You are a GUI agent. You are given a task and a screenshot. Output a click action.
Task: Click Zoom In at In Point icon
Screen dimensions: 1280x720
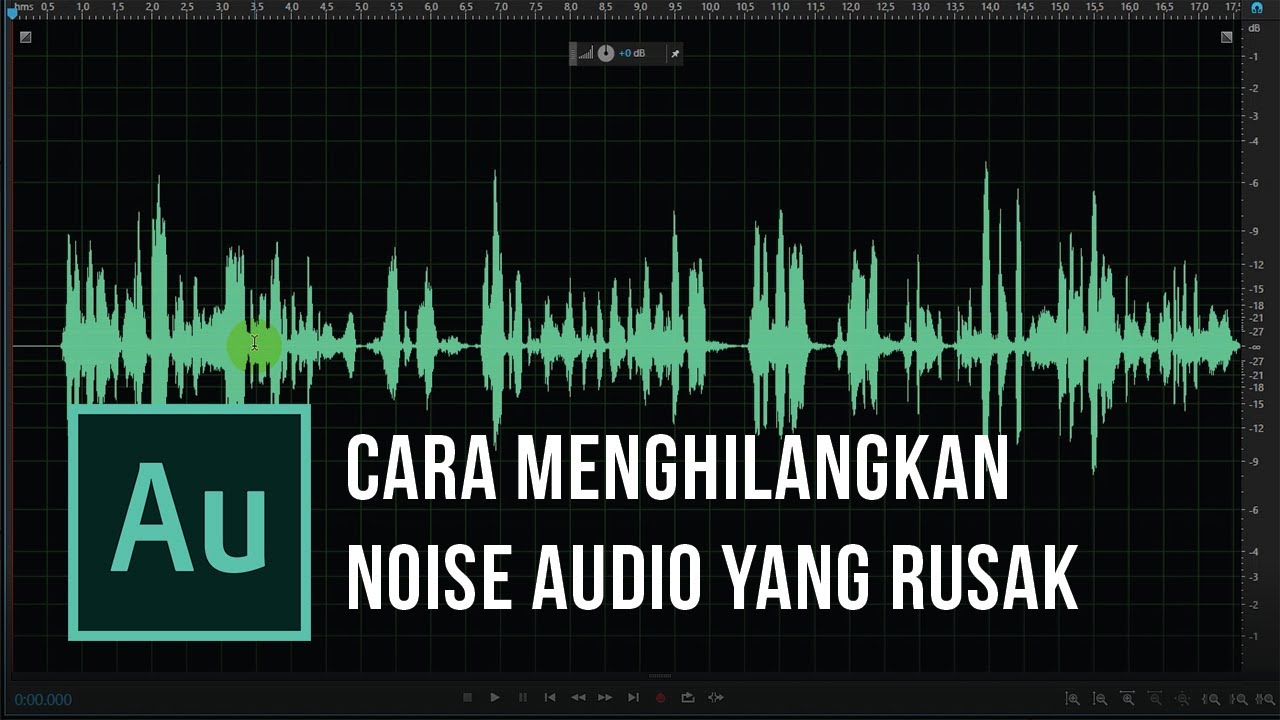click(x=1212, y=698)
